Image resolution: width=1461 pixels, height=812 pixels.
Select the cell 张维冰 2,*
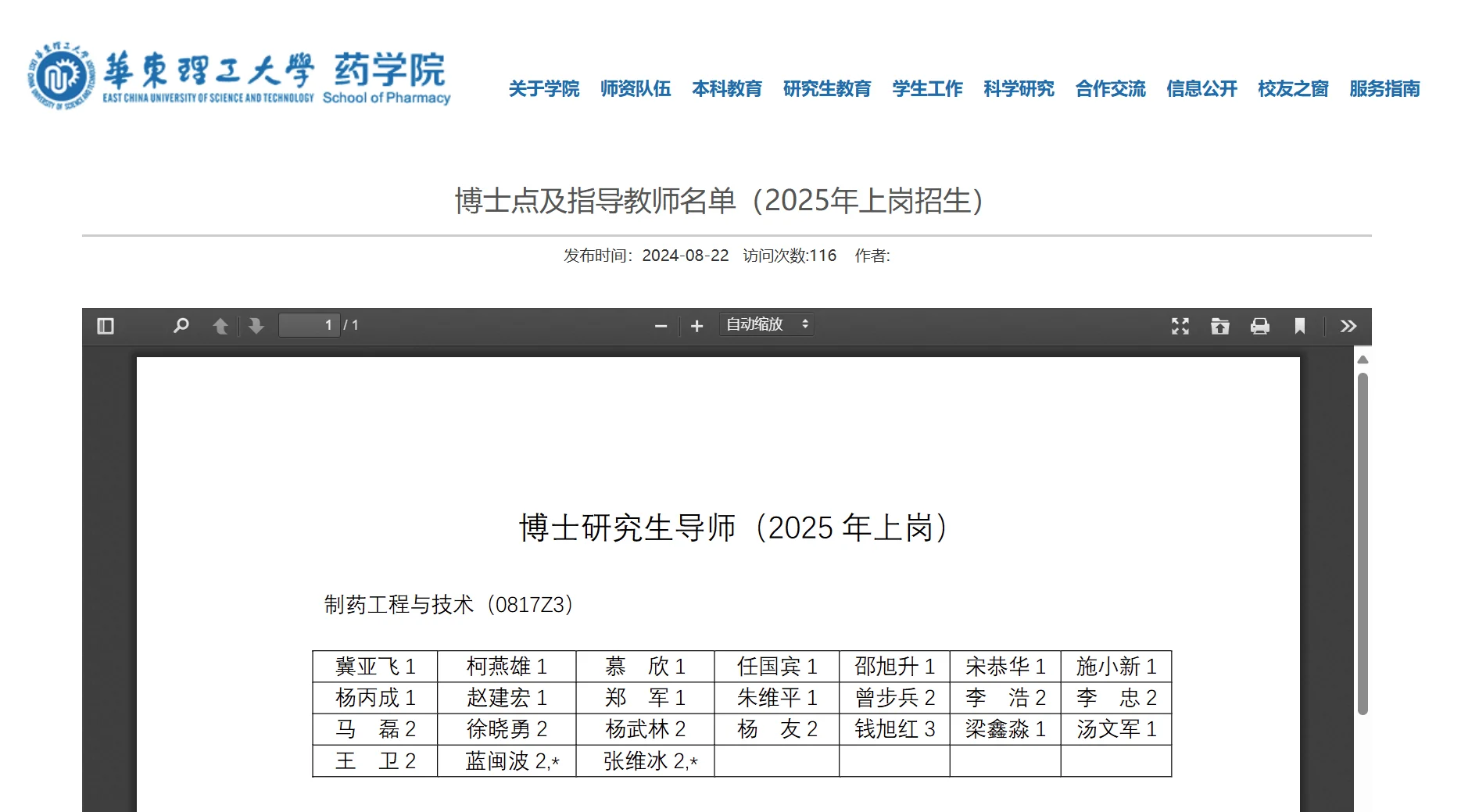coord(646,761)
